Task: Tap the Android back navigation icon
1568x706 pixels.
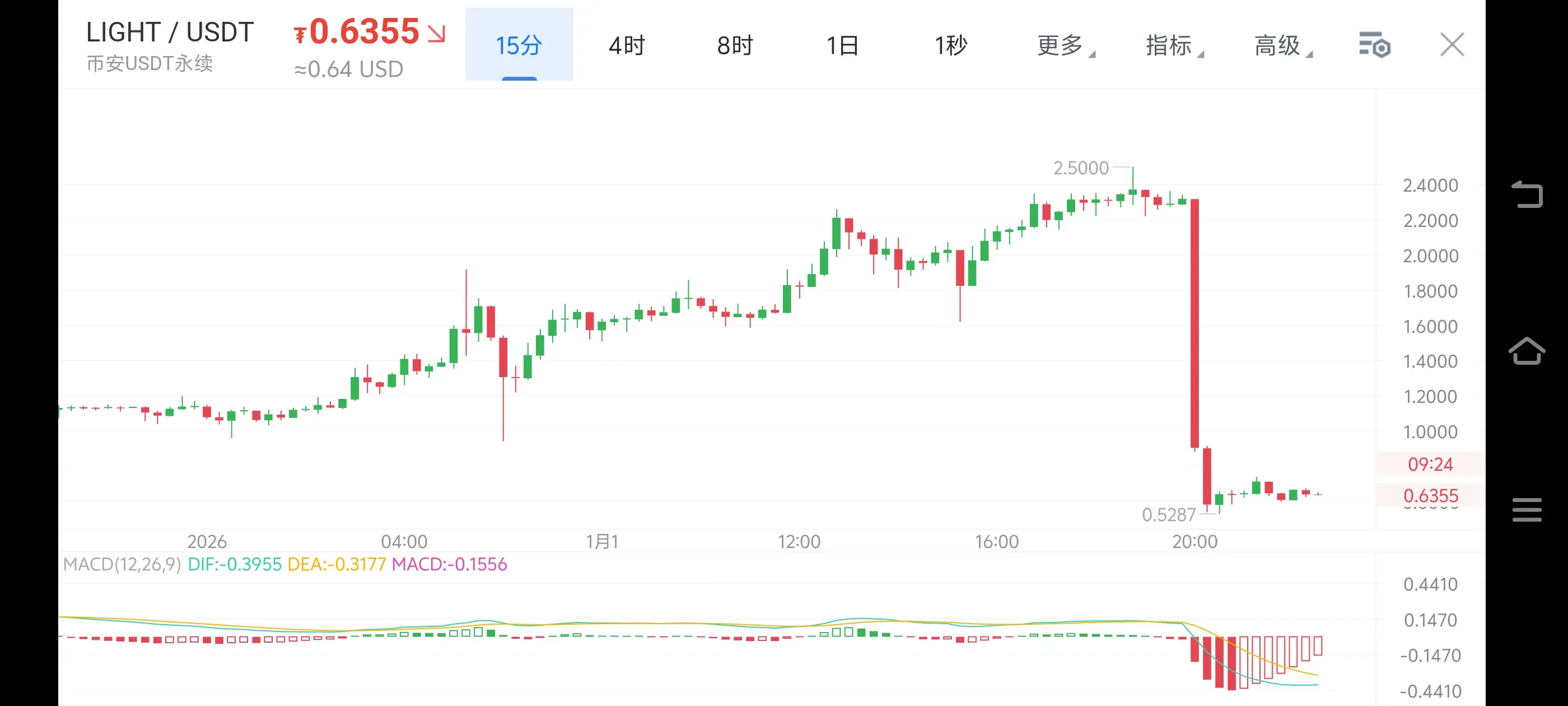Action: 1527,195
